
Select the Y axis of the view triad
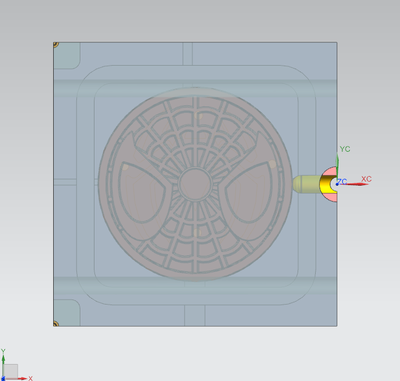tap(3, 359)
